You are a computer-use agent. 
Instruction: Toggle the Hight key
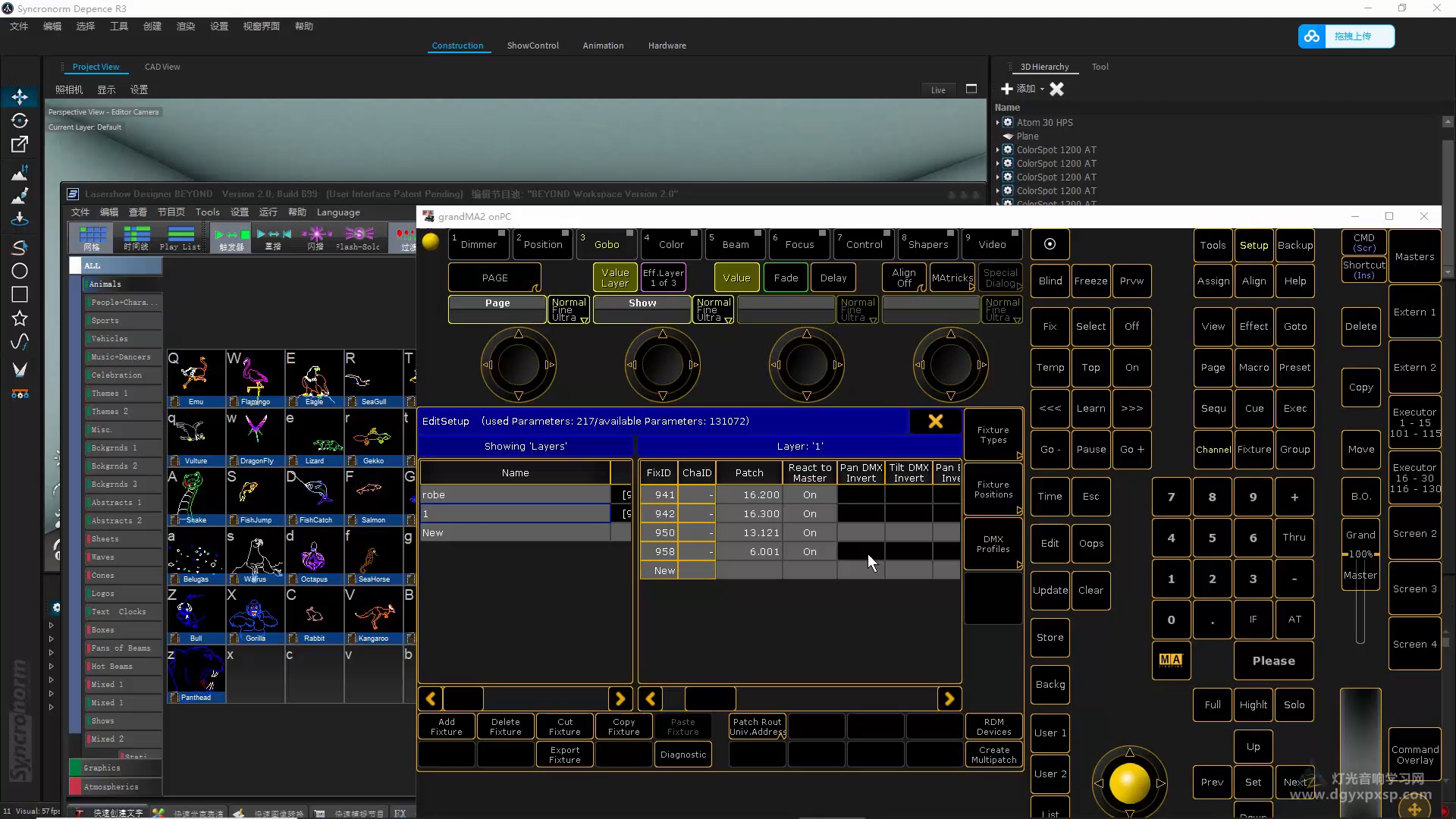click(1253, 704)
